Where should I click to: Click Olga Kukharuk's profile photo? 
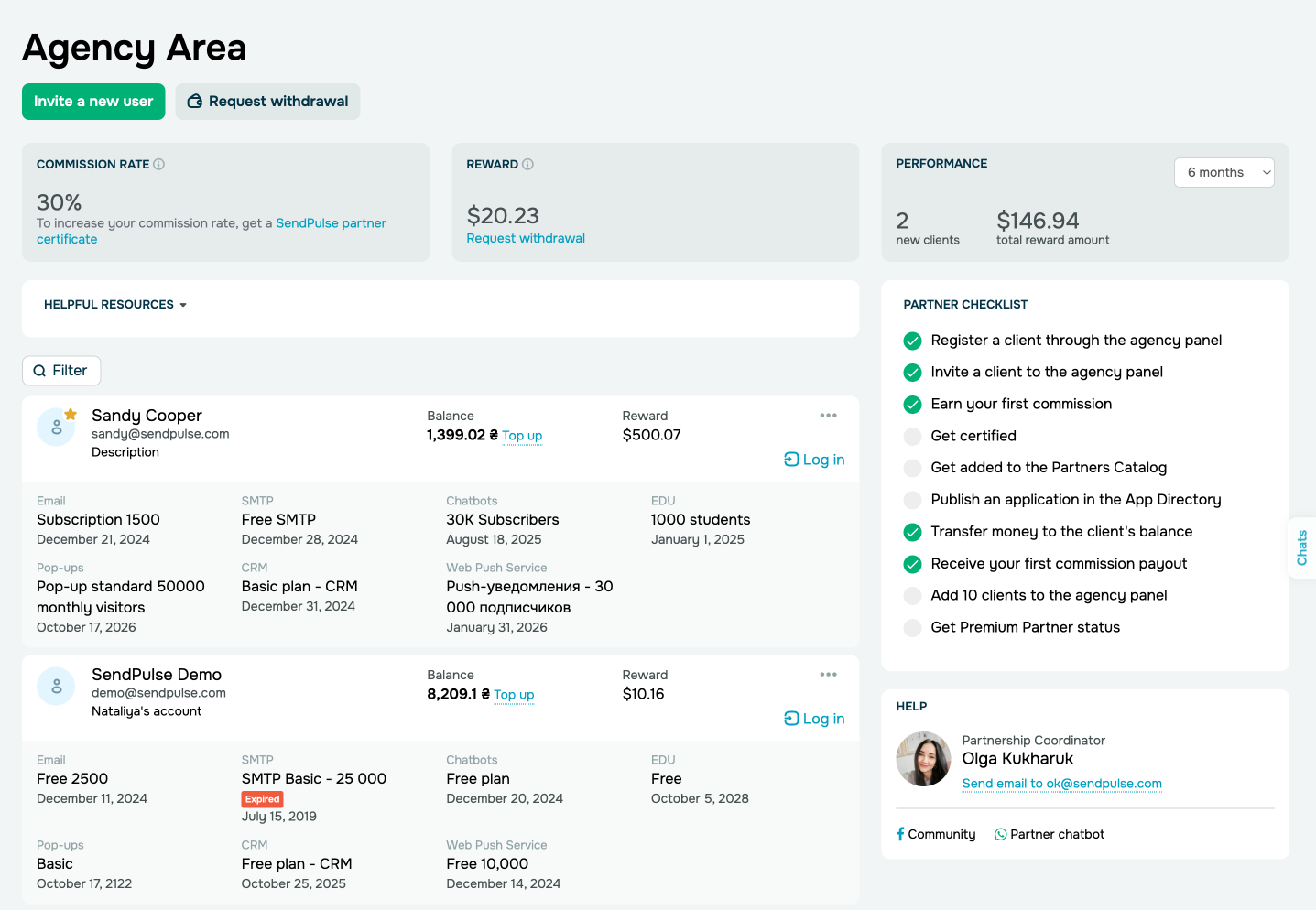point(923,759)
